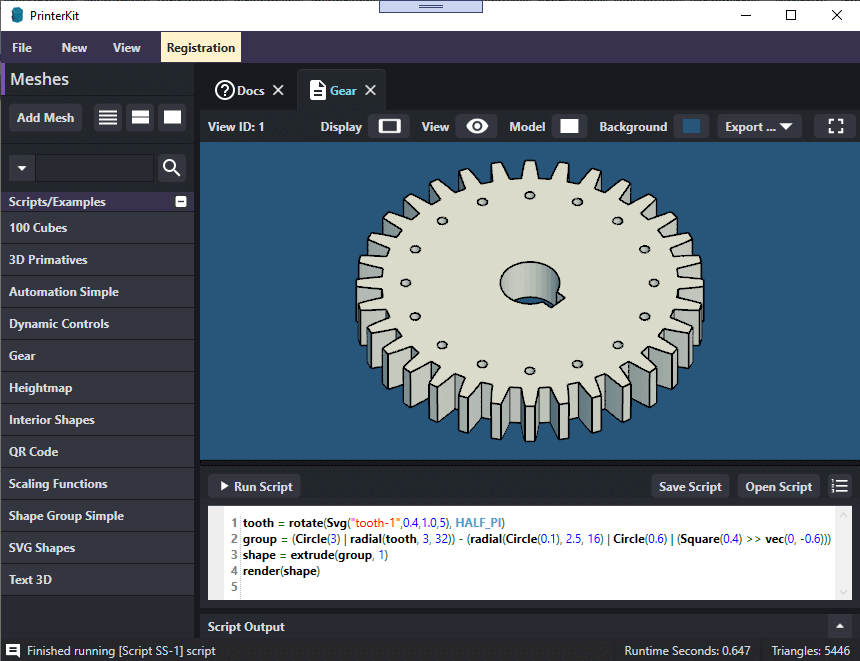Viewport: 860px width, 661px height.
Task: Open the white Model color swatch
Action: [x=569, y=127]
